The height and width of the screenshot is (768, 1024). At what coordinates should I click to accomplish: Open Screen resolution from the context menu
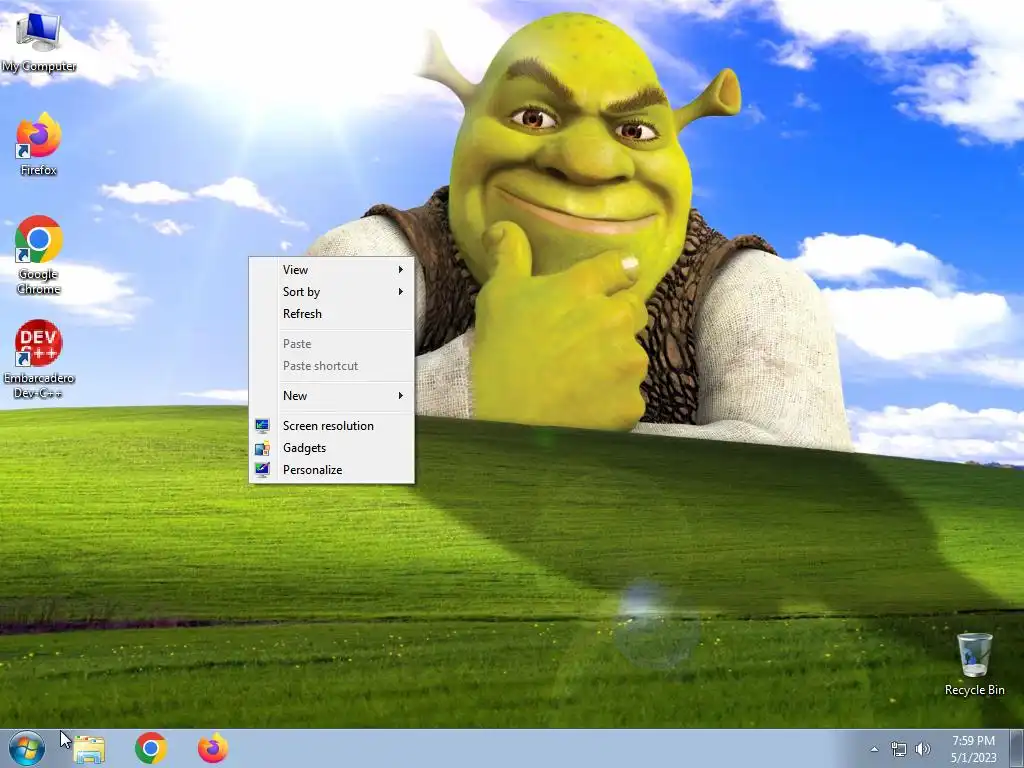[332, 426]
